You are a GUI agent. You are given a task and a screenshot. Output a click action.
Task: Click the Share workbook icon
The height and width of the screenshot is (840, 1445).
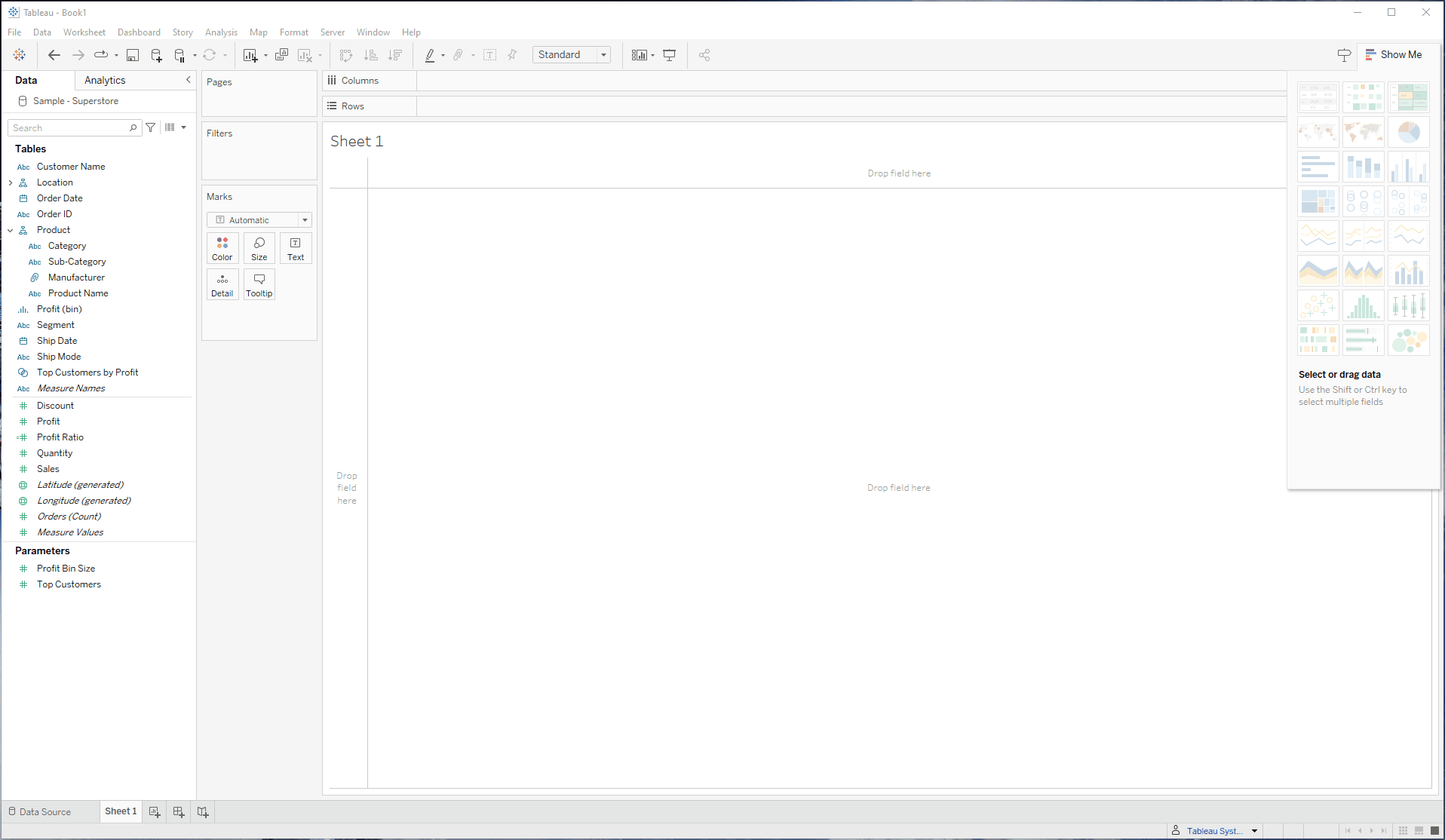pyautogui.click(x=704, y=55)
